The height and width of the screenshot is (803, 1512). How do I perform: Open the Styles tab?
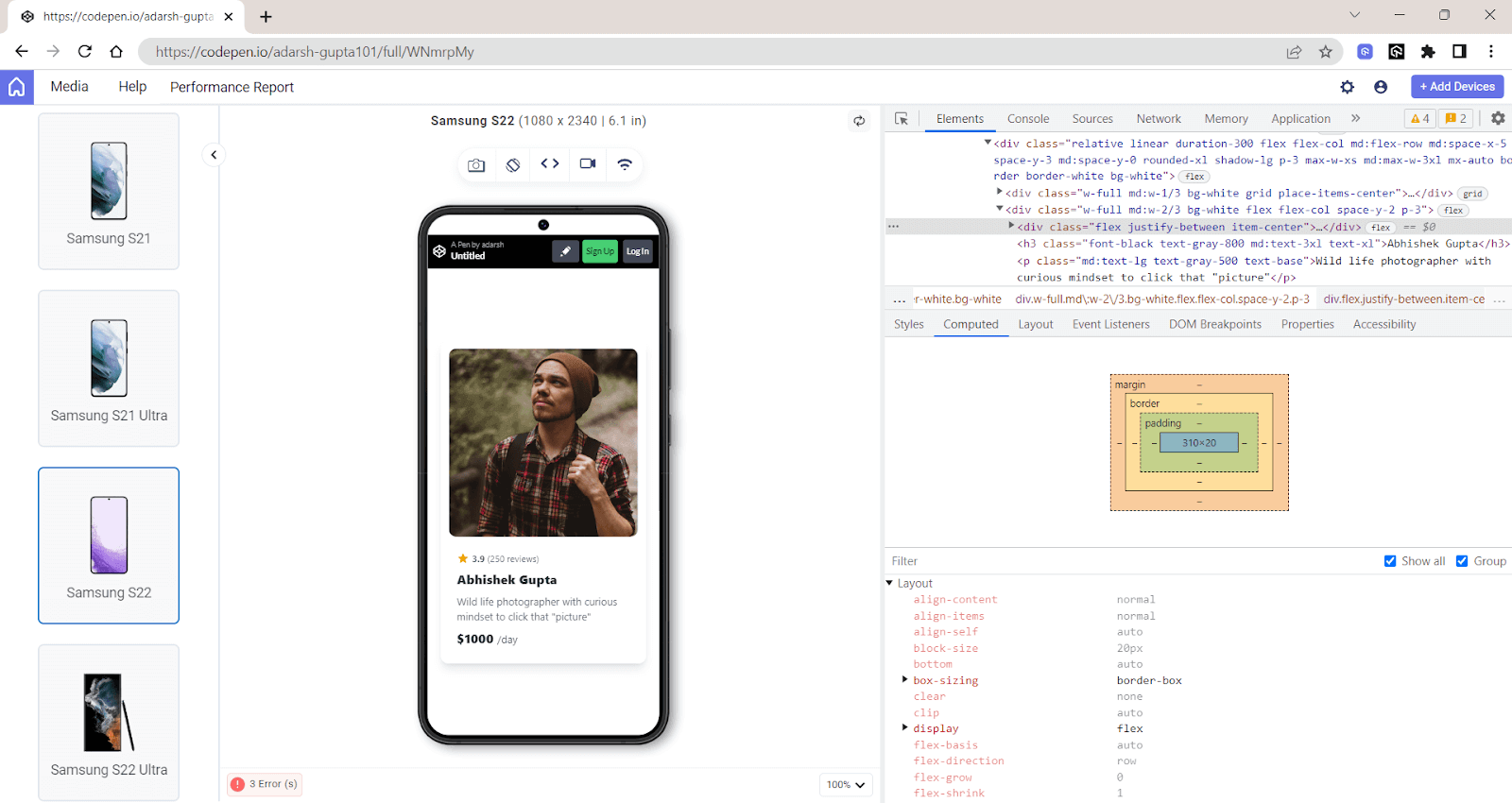pyautogui.click(x=909, y=324)
